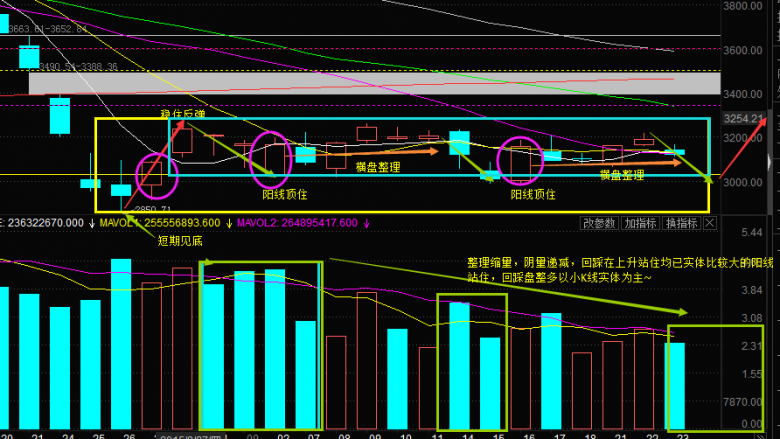Viewport: 780px width, 439px height.
Task: Click the 改参数 button
Action: tap(600, 223)
